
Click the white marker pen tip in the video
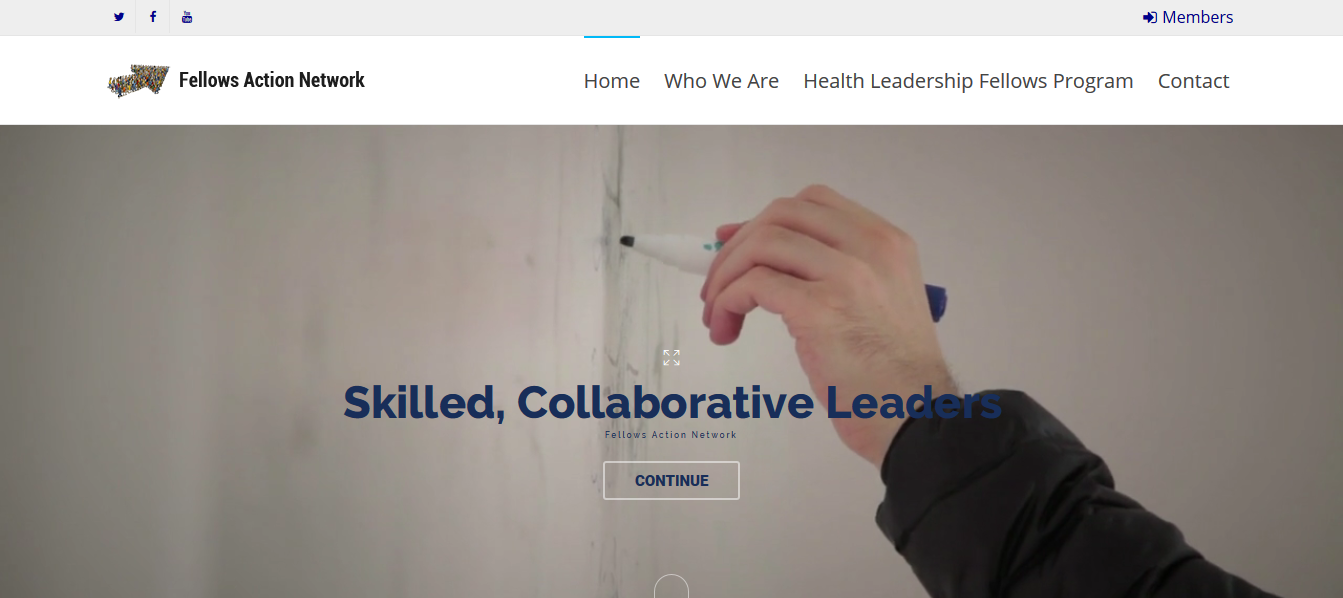coord(628,241)
